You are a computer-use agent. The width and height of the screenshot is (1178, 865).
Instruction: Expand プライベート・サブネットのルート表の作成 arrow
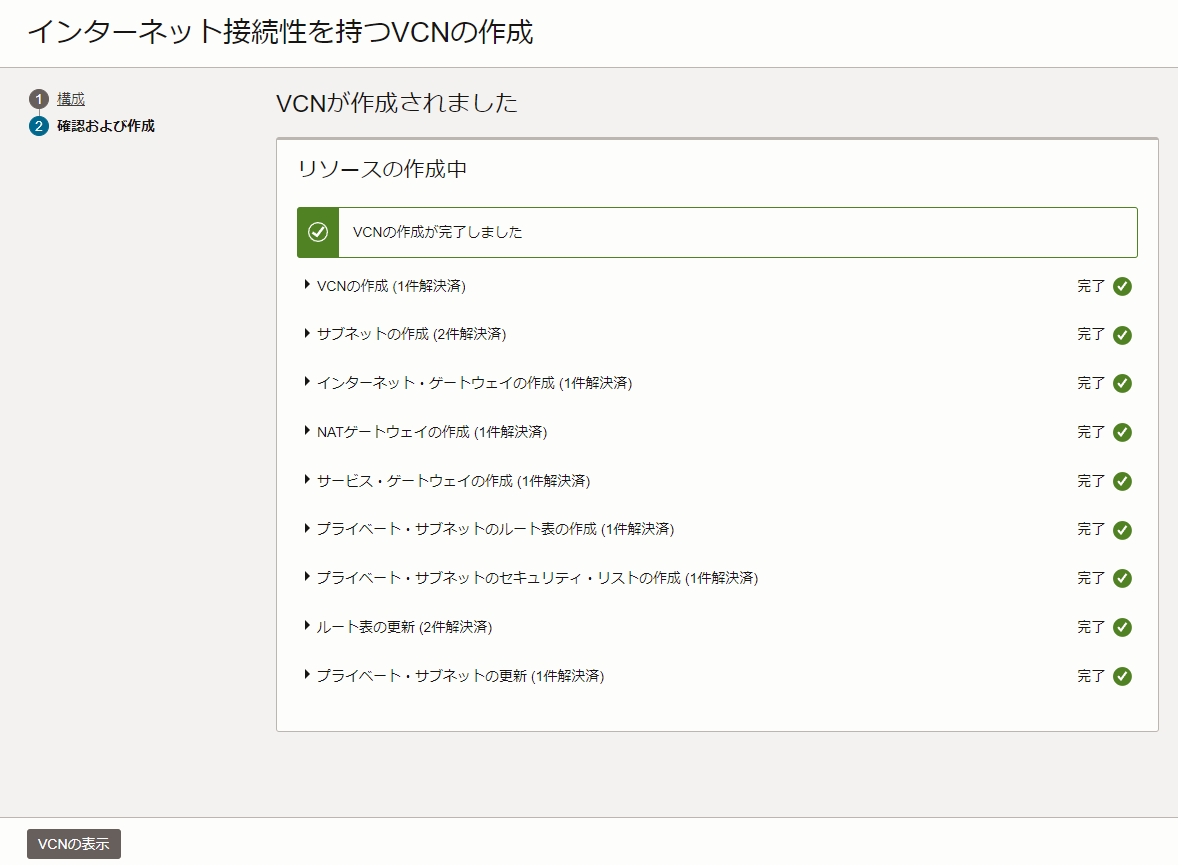pos(307,528)
